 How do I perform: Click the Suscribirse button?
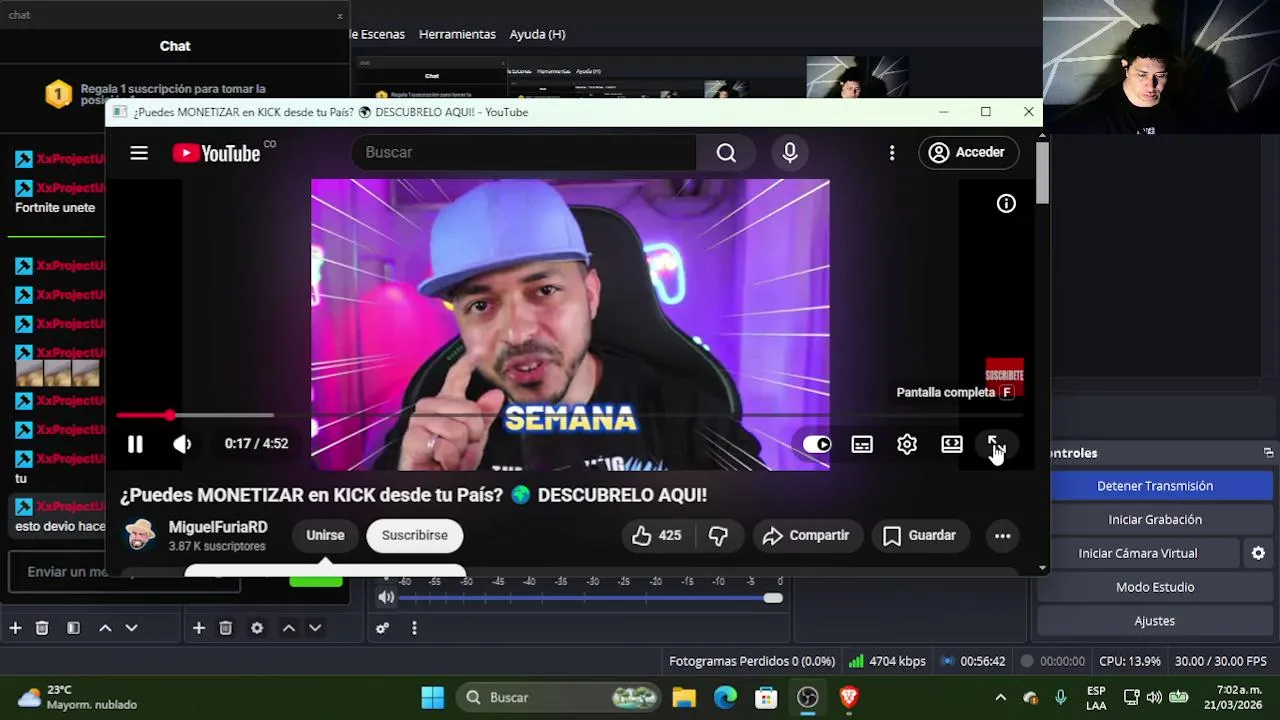[414, 535]
